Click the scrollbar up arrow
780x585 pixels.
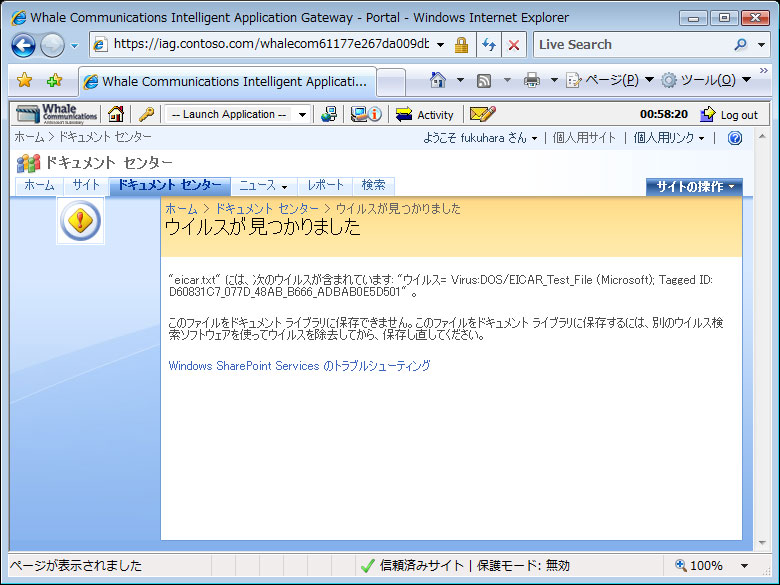point(762,136)
